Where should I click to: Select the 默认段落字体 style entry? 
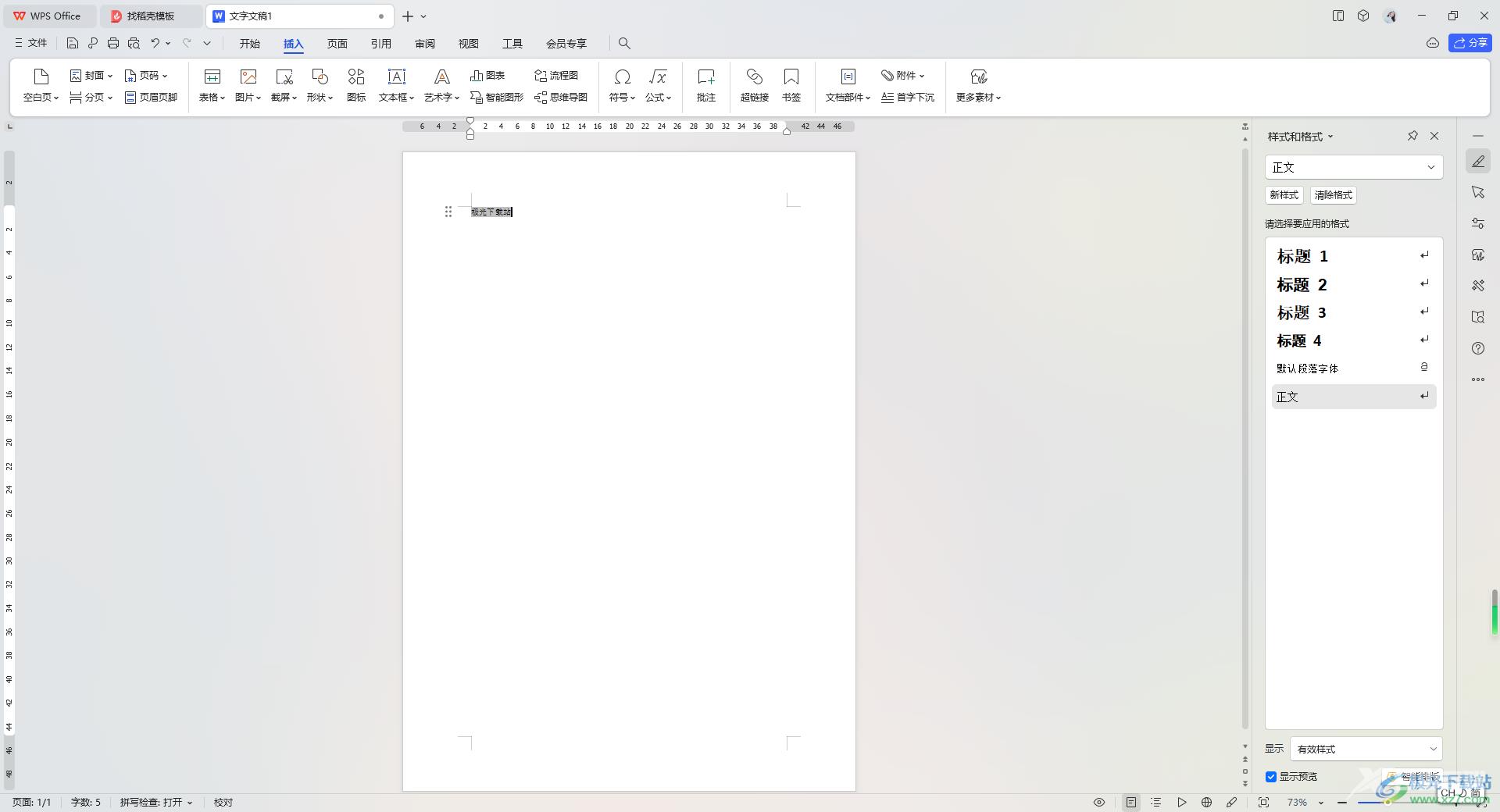point(1354,369)
